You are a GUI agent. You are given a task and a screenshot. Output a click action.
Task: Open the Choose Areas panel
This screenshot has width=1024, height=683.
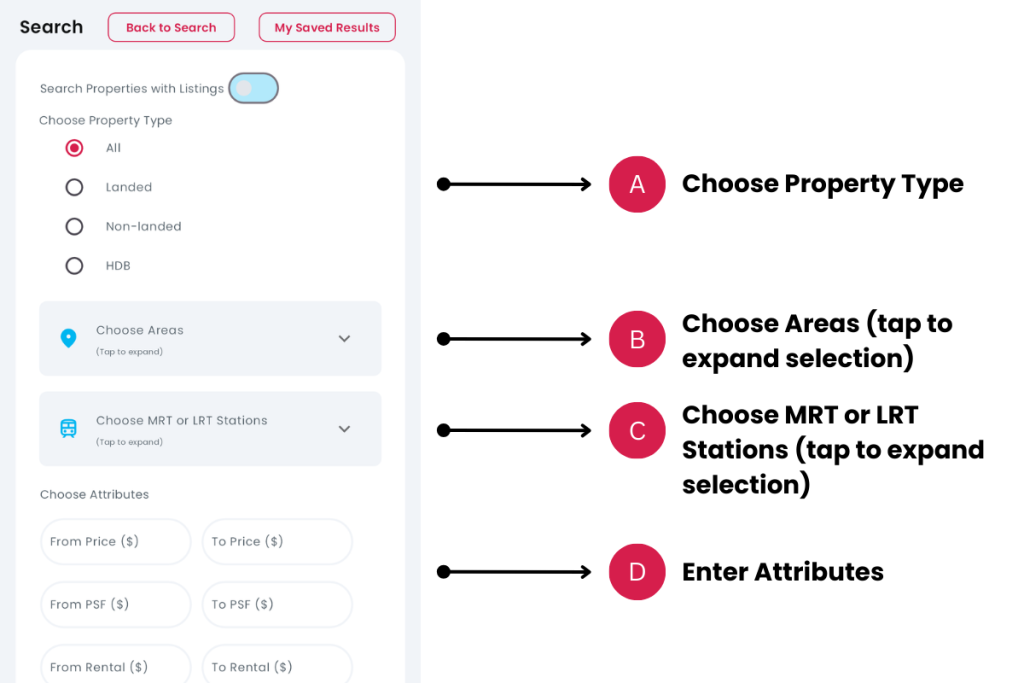pyautogui.click(x=200, y=338)
